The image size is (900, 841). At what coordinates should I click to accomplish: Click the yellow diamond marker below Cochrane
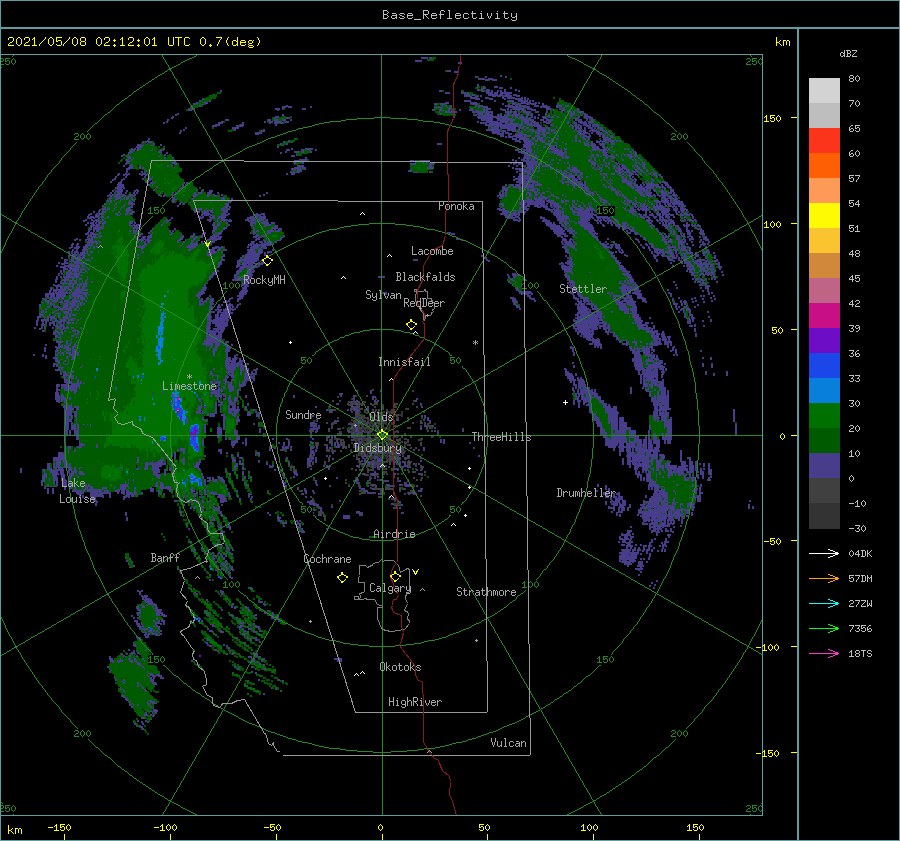[x=342, y=578]
